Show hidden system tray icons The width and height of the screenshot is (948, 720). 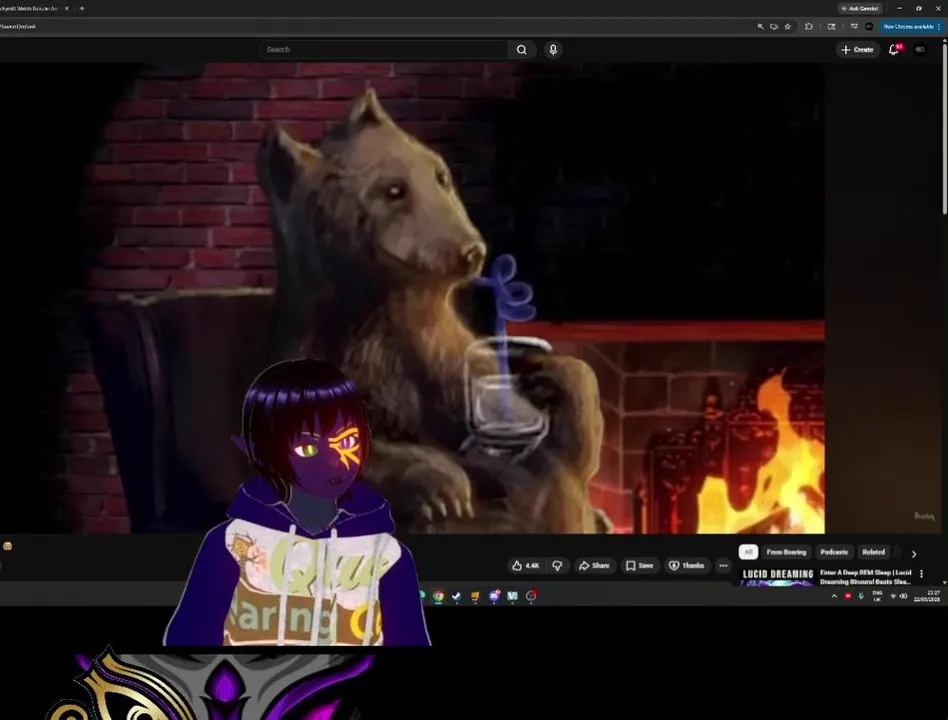(834, 596)
